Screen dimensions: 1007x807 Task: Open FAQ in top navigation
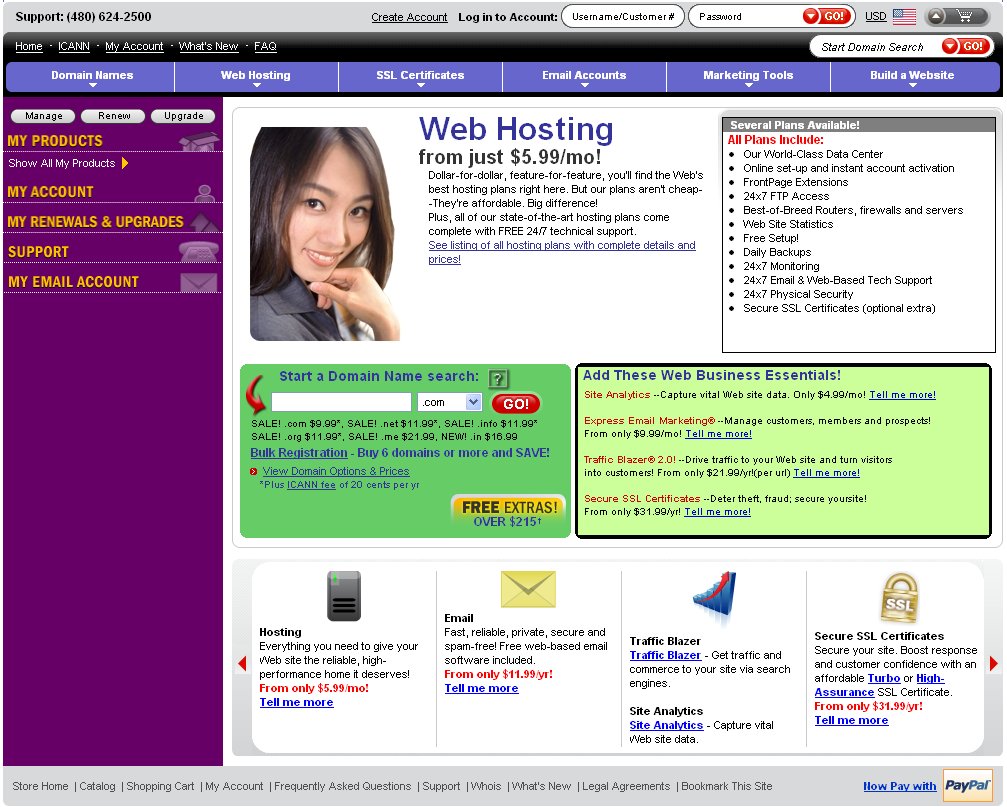265,46
